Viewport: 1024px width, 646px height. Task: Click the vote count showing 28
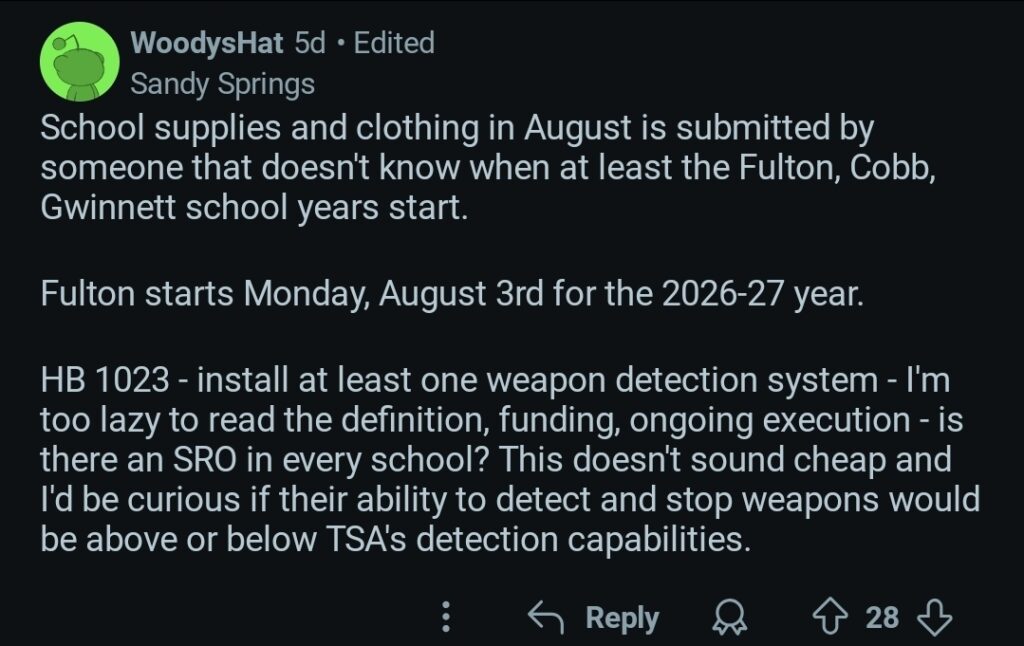pyautogui.click(x=881, y=617)
